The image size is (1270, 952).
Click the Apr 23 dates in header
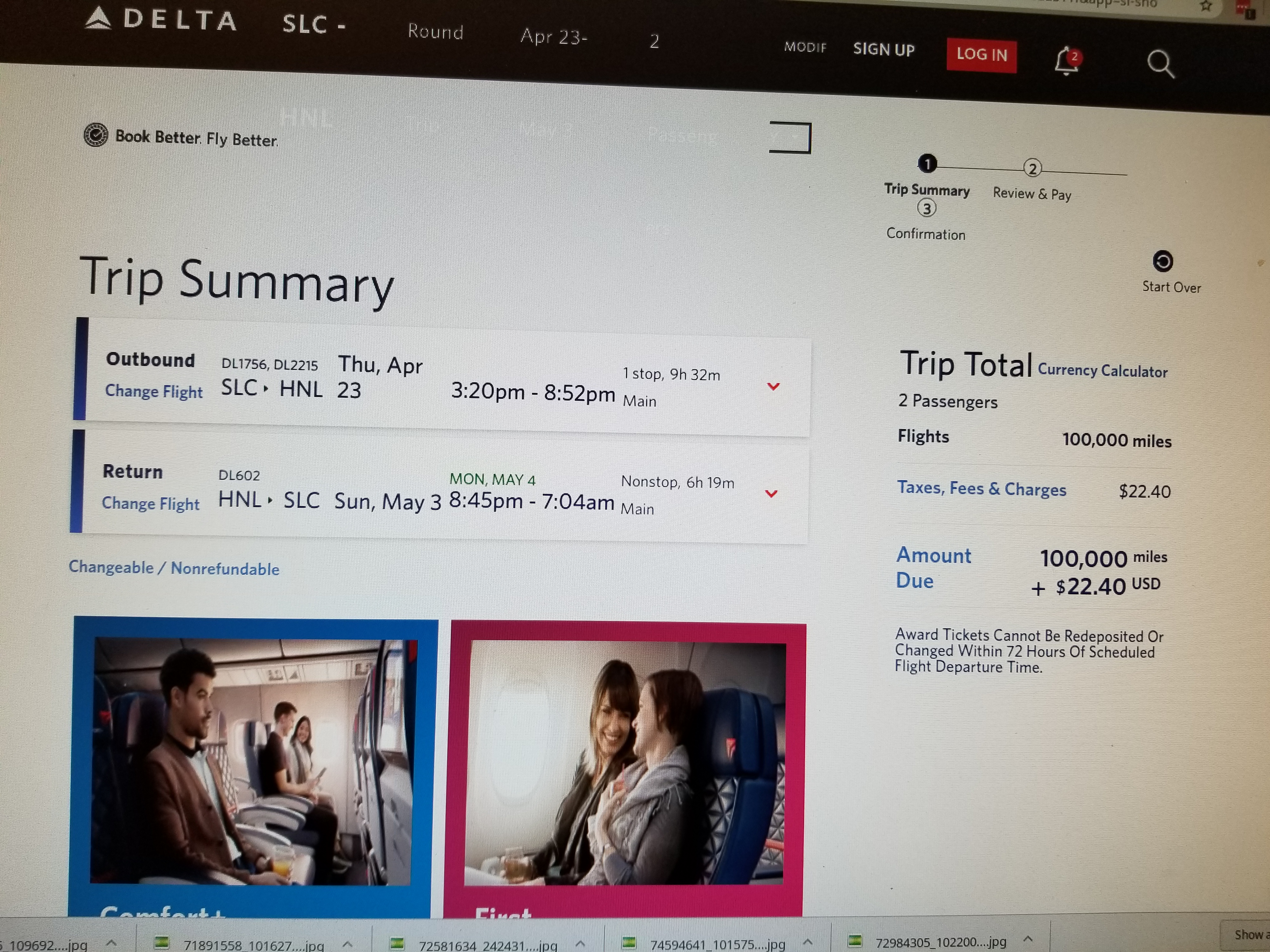(554, 37)
